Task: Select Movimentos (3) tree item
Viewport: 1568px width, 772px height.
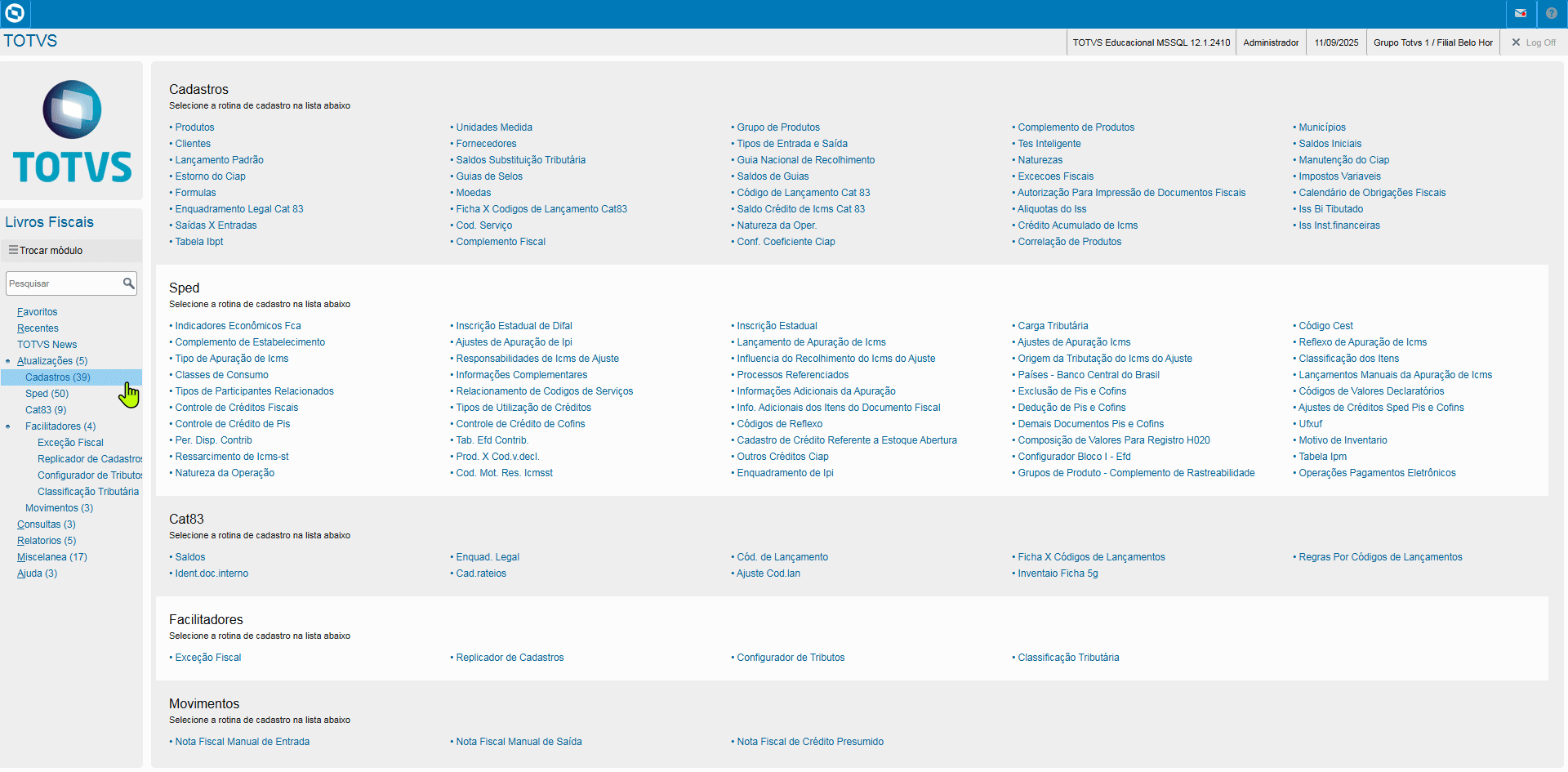Action: pyautogui.click(x=59, y=508)
